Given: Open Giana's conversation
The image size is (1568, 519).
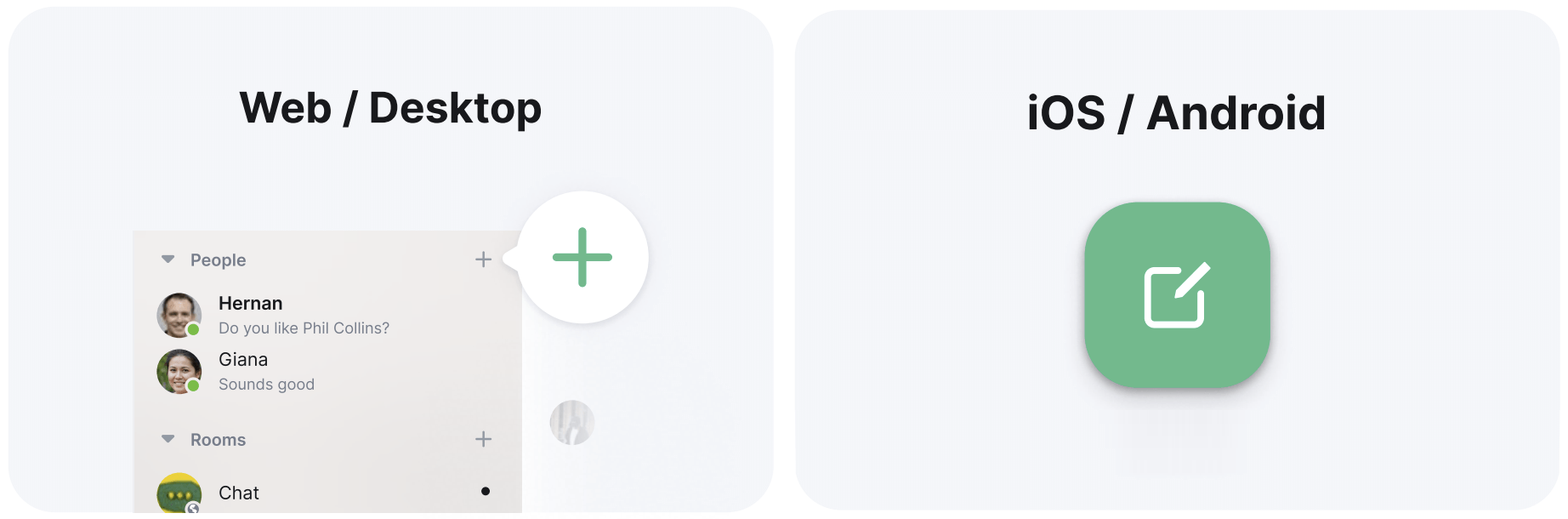Looking at the screenshot, I should [243, 360].
